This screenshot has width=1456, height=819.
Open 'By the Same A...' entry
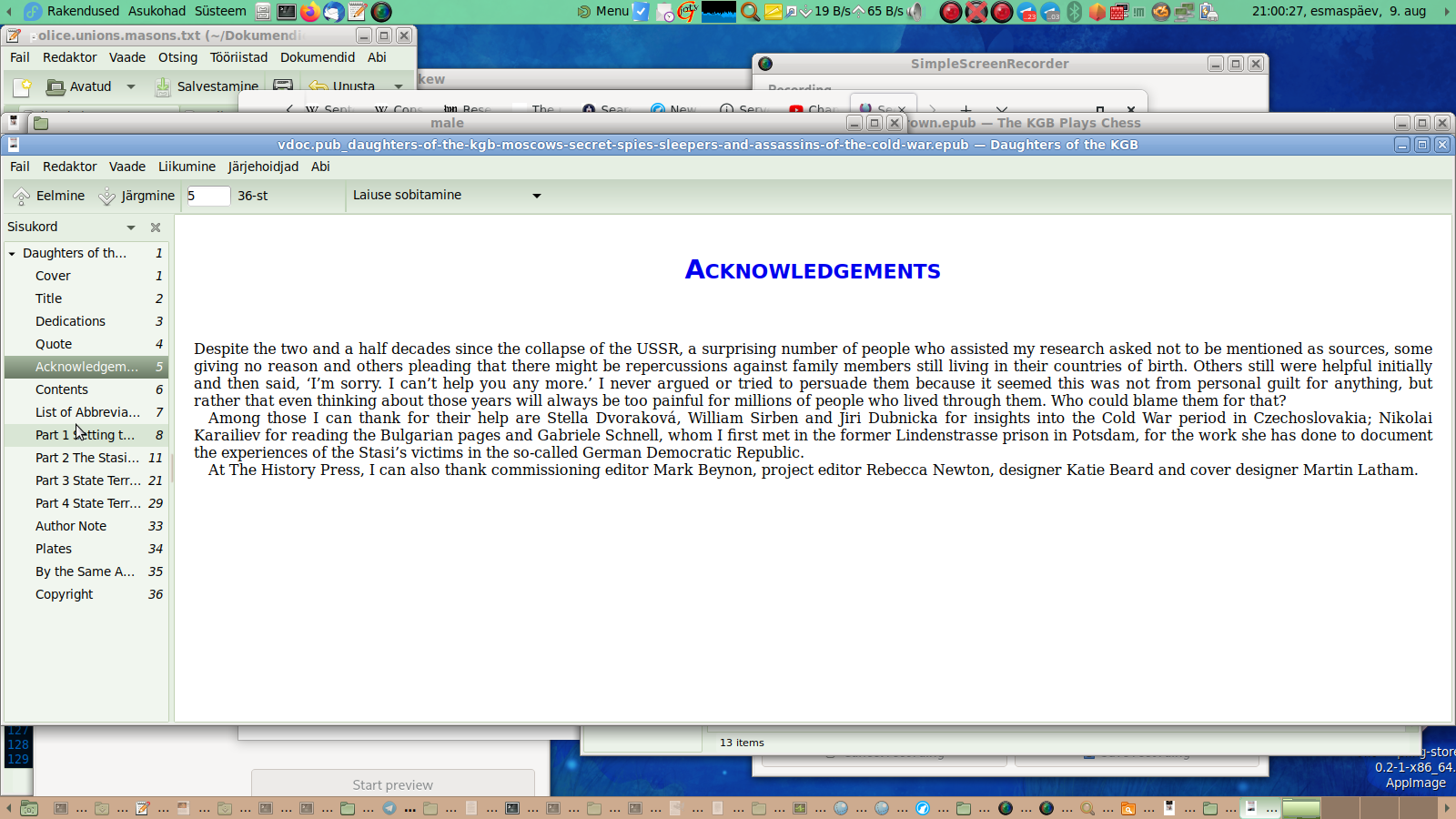point(86,571)
